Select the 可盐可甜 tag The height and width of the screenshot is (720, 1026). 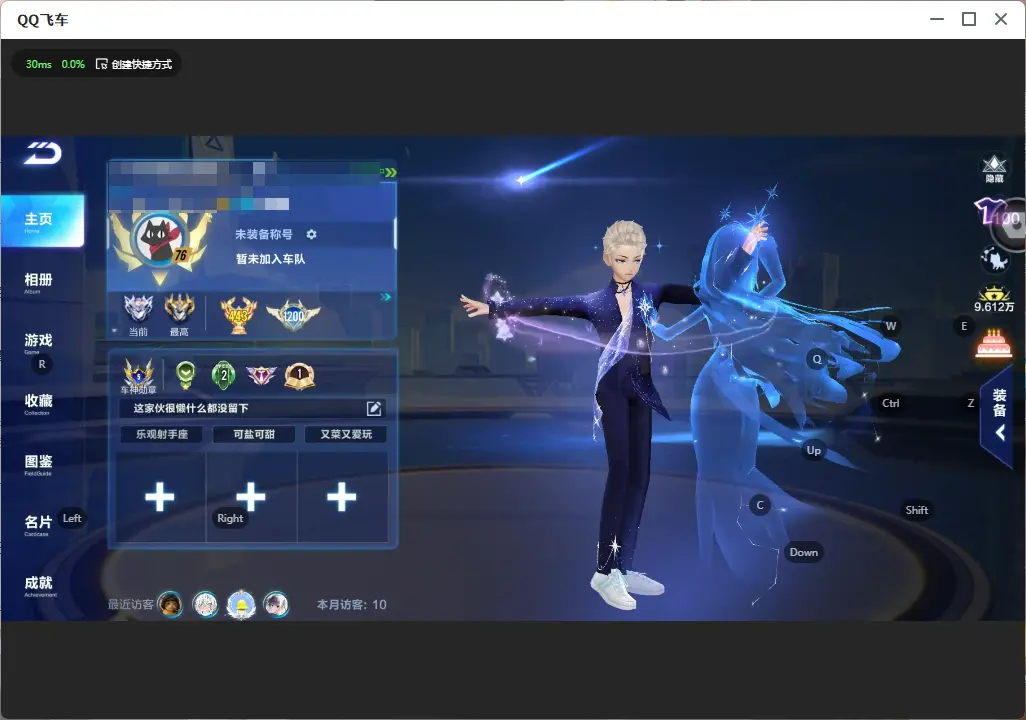point(254,434)
